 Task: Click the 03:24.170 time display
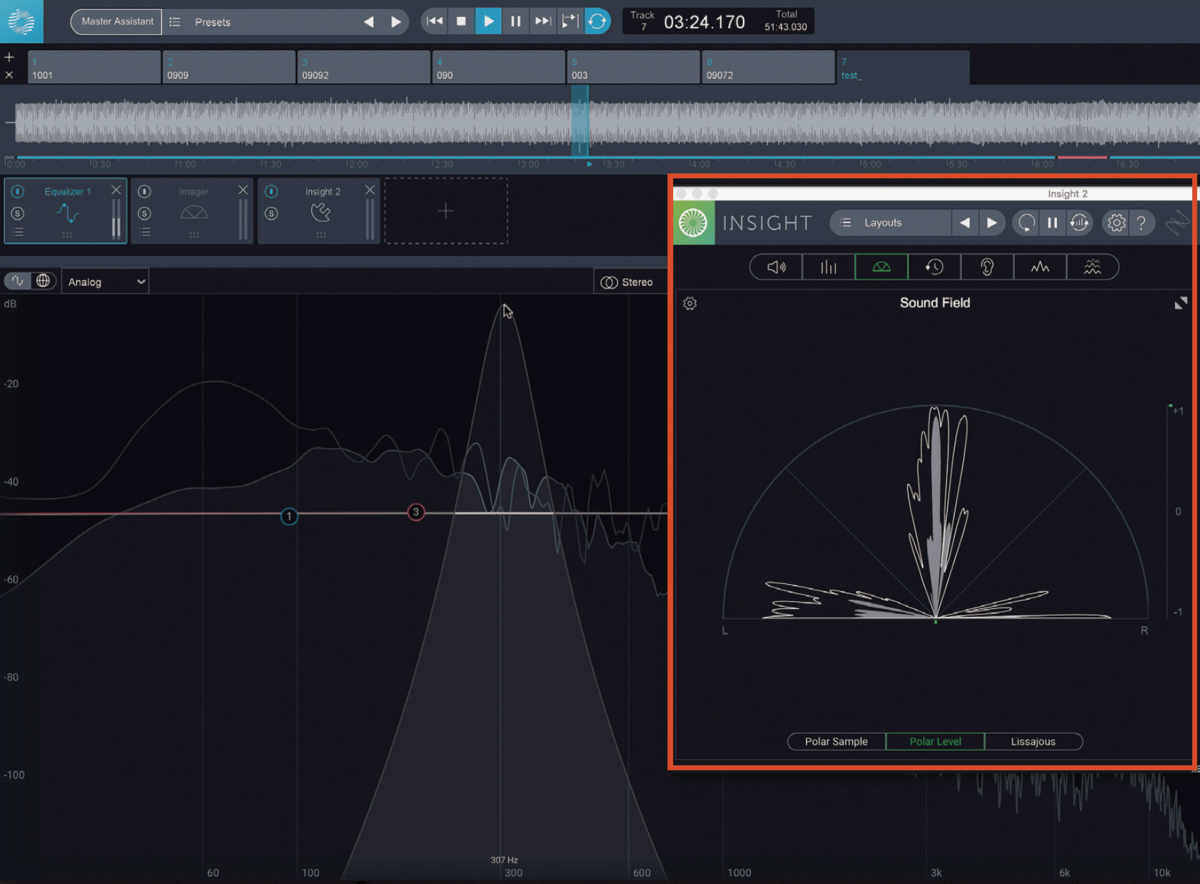tap(704, 22)
